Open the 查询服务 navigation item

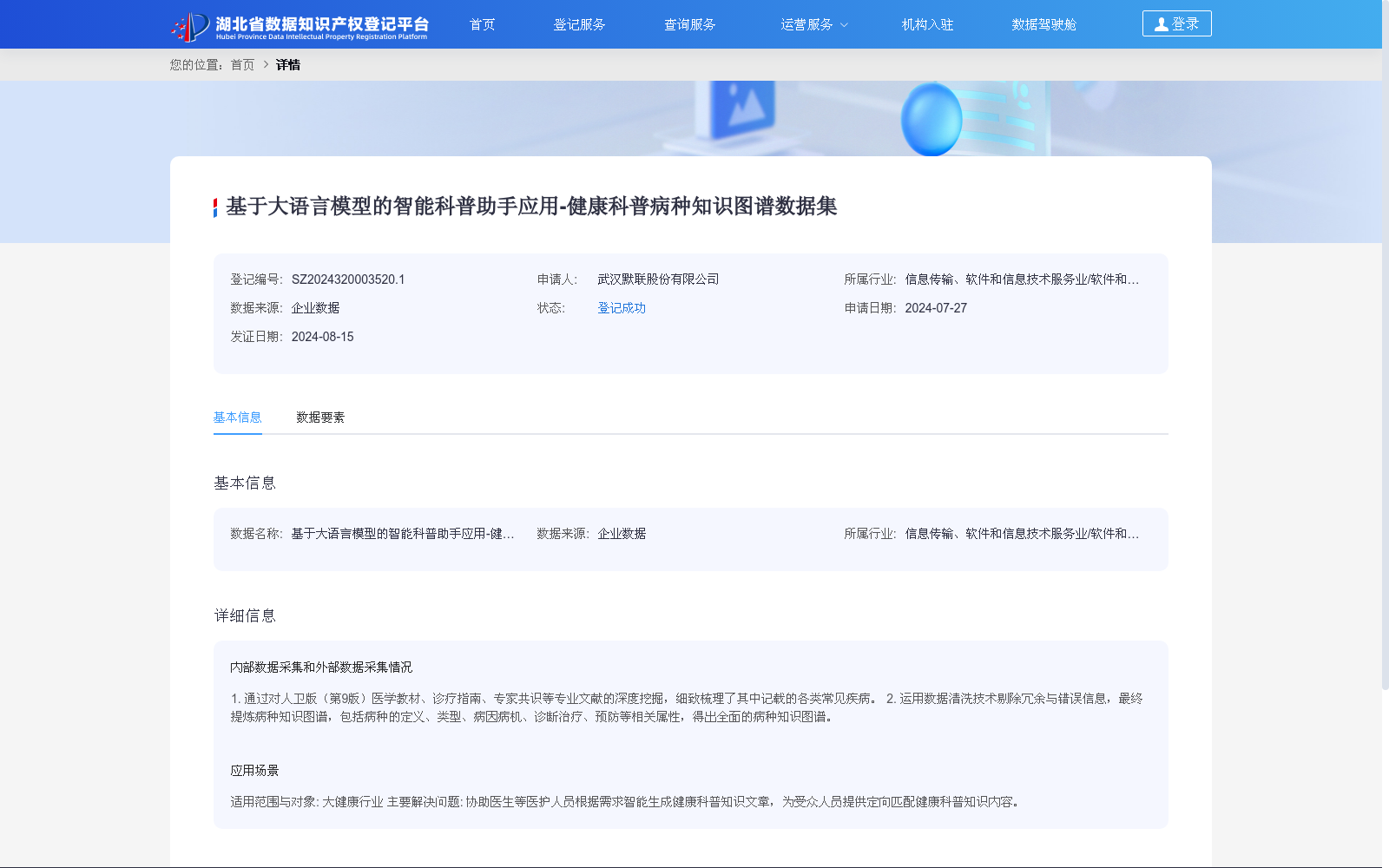point(689,24)
